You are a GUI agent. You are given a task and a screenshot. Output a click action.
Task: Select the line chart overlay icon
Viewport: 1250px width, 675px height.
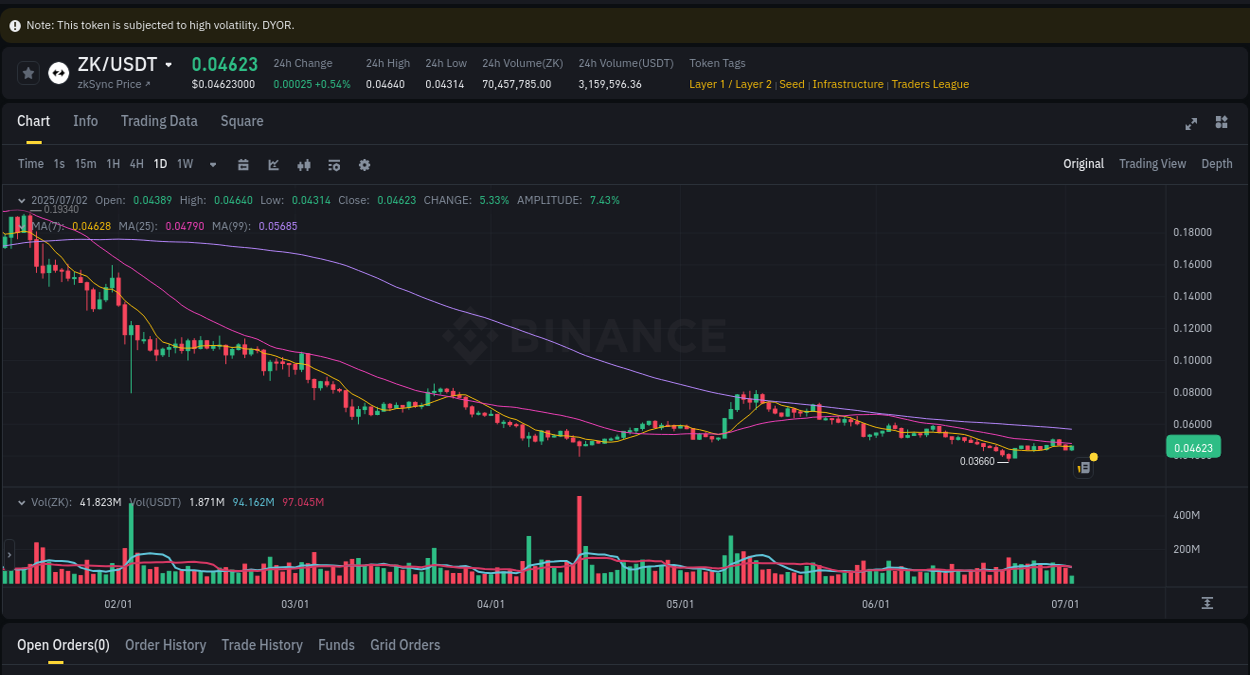coord(273,164)
